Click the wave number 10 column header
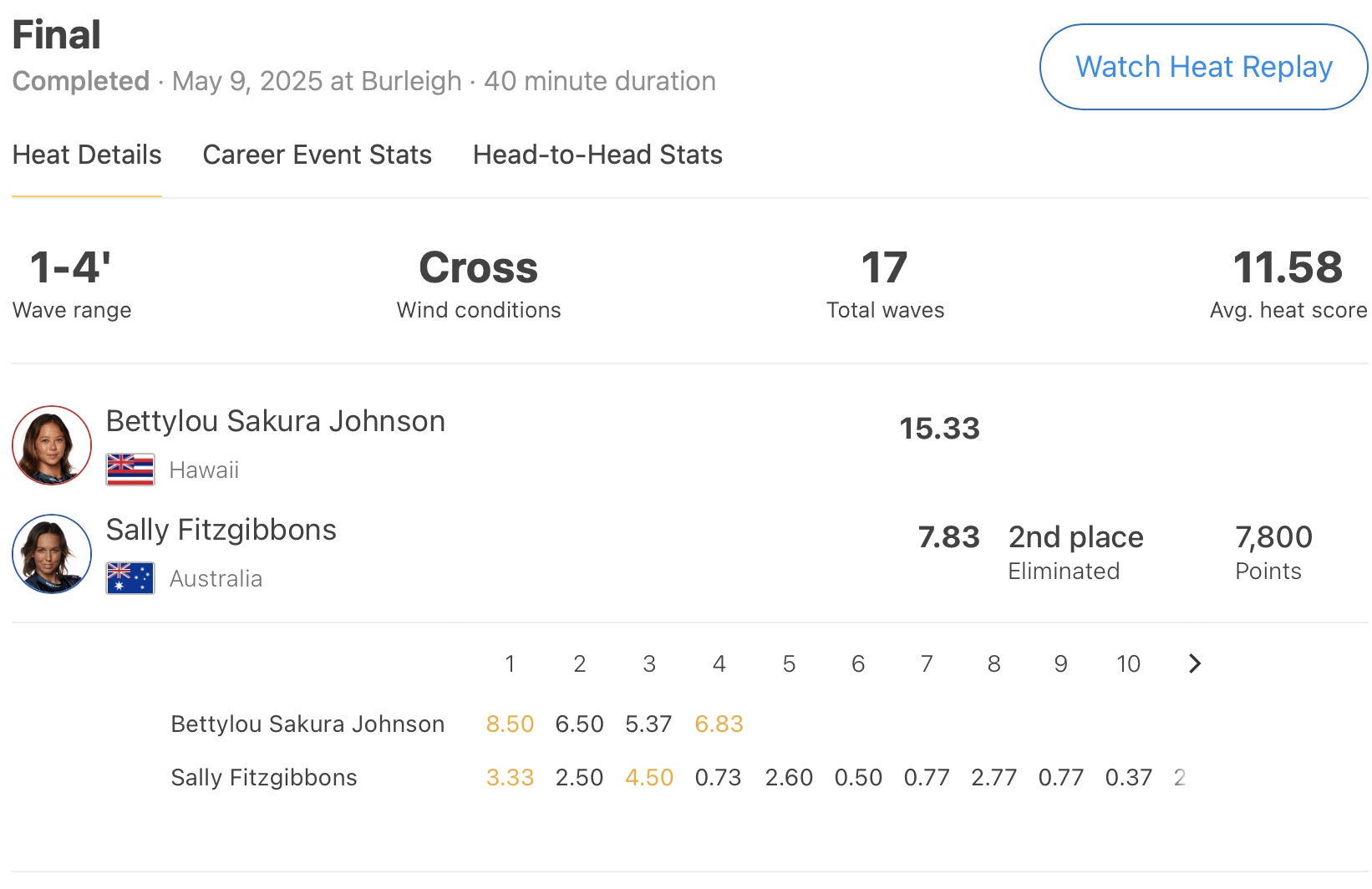This screenshot has width=1372, height=889. (x=1128, y=663)
